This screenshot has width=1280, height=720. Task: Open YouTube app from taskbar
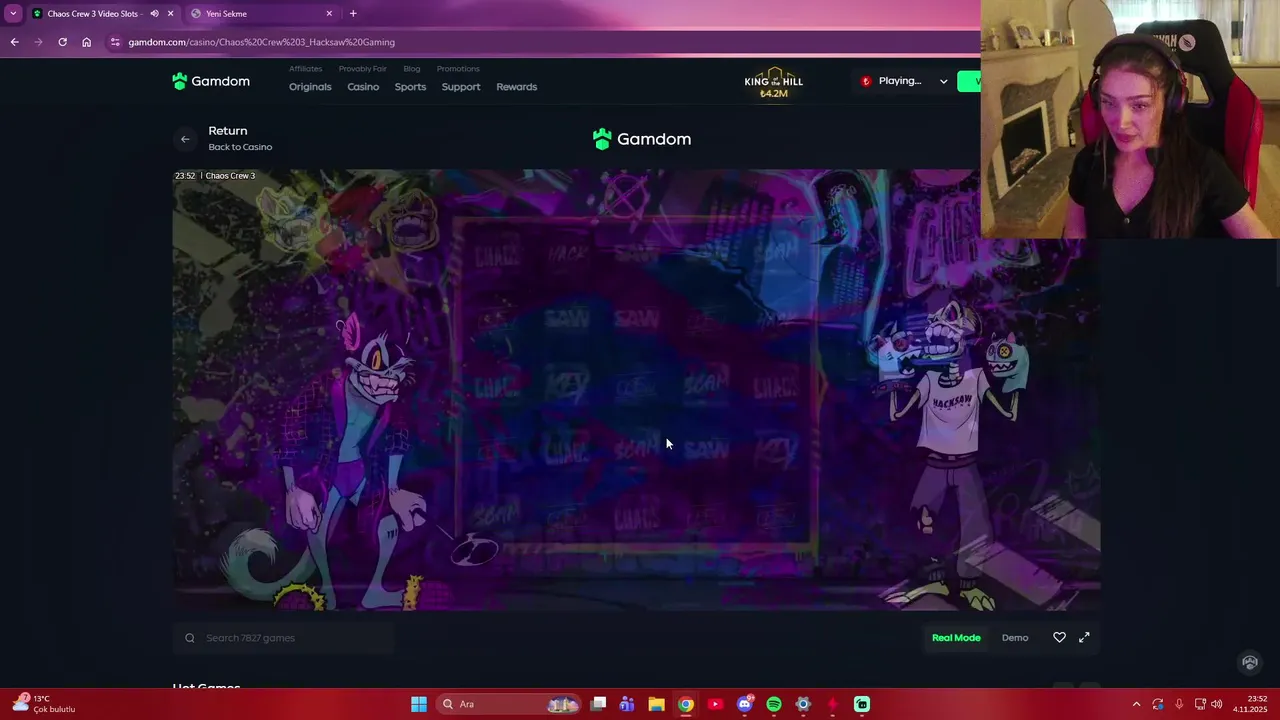pos(715,704)
